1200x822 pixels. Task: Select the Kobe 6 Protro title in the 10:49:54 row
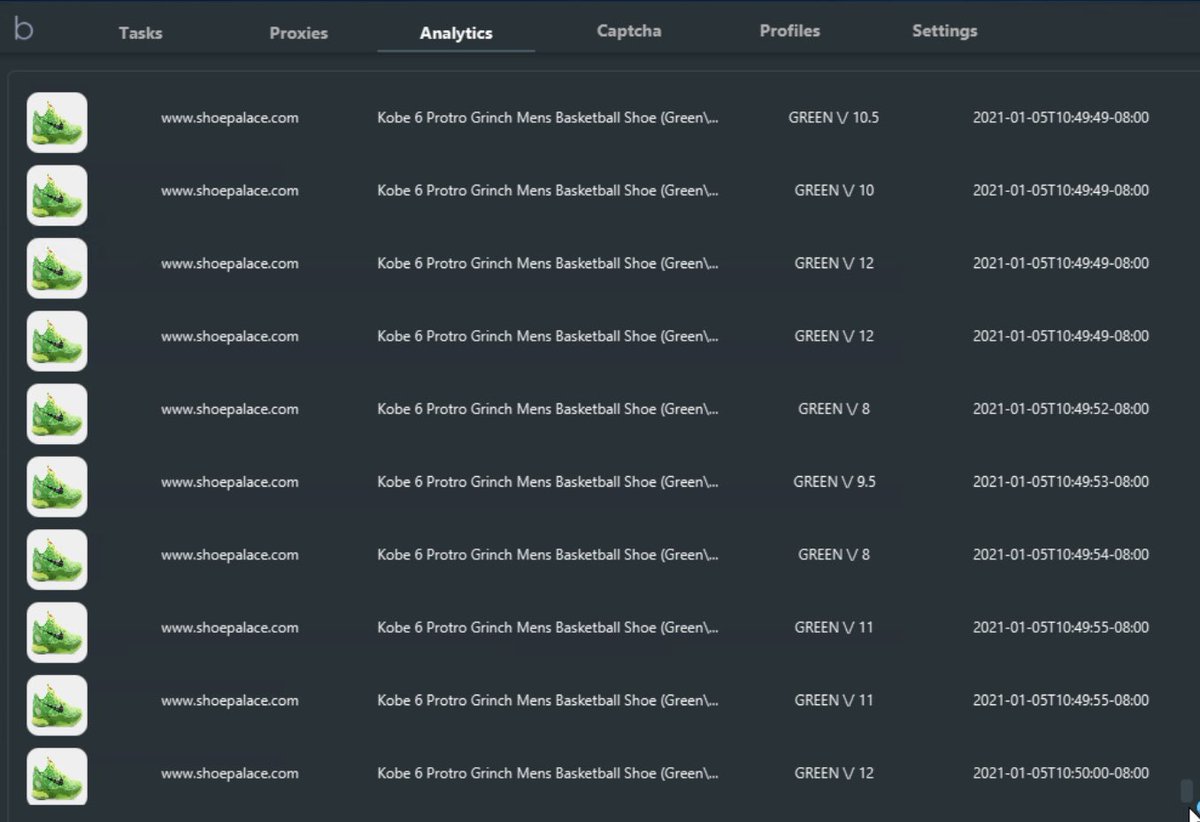(x=548, y=555)
